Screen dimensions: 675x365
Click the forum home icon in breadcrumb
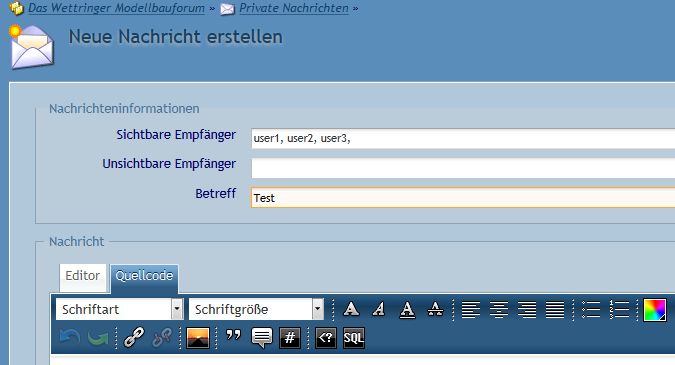16,8
